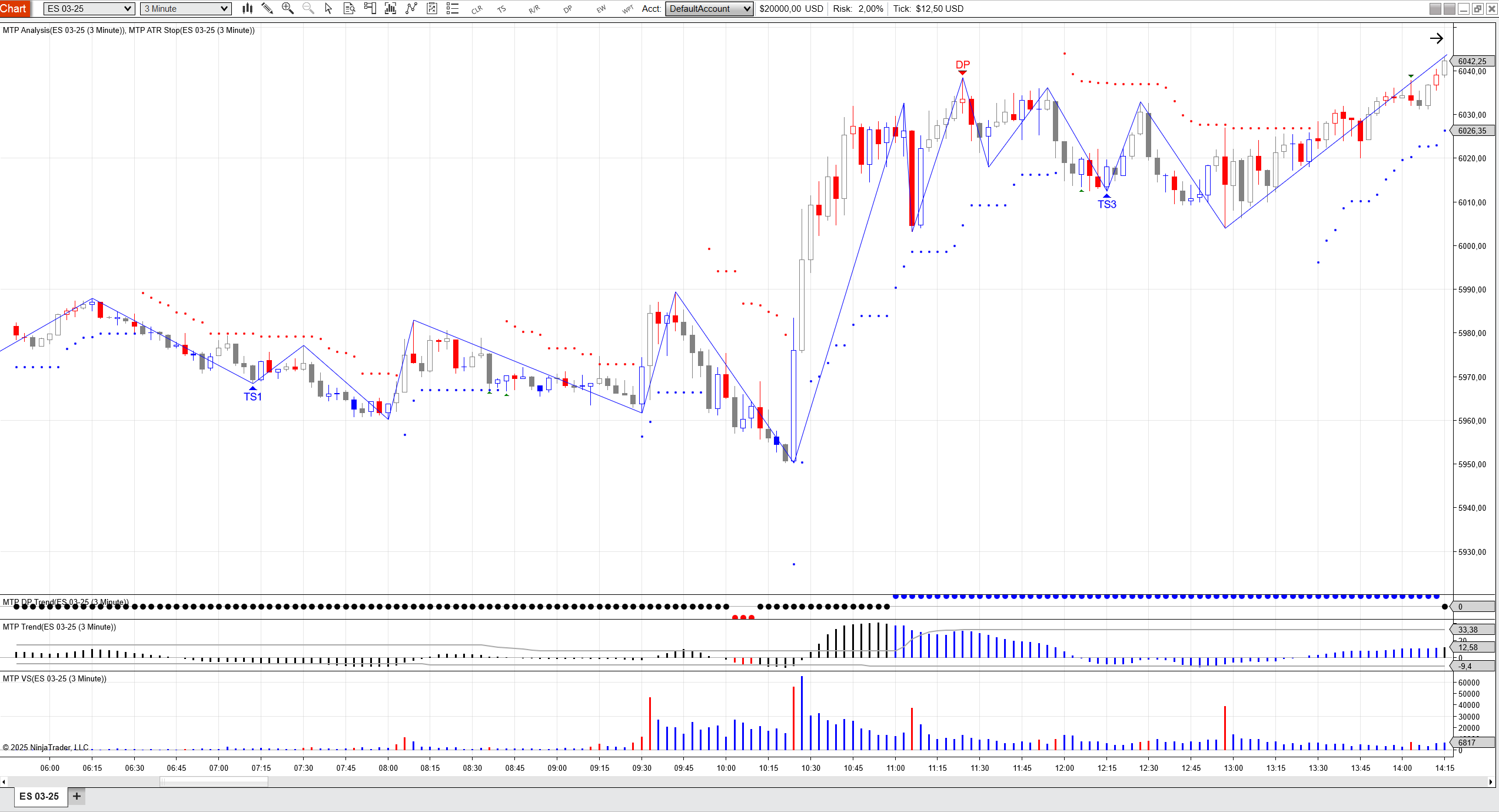Click the horizontal scrollbar thumb

214,781
